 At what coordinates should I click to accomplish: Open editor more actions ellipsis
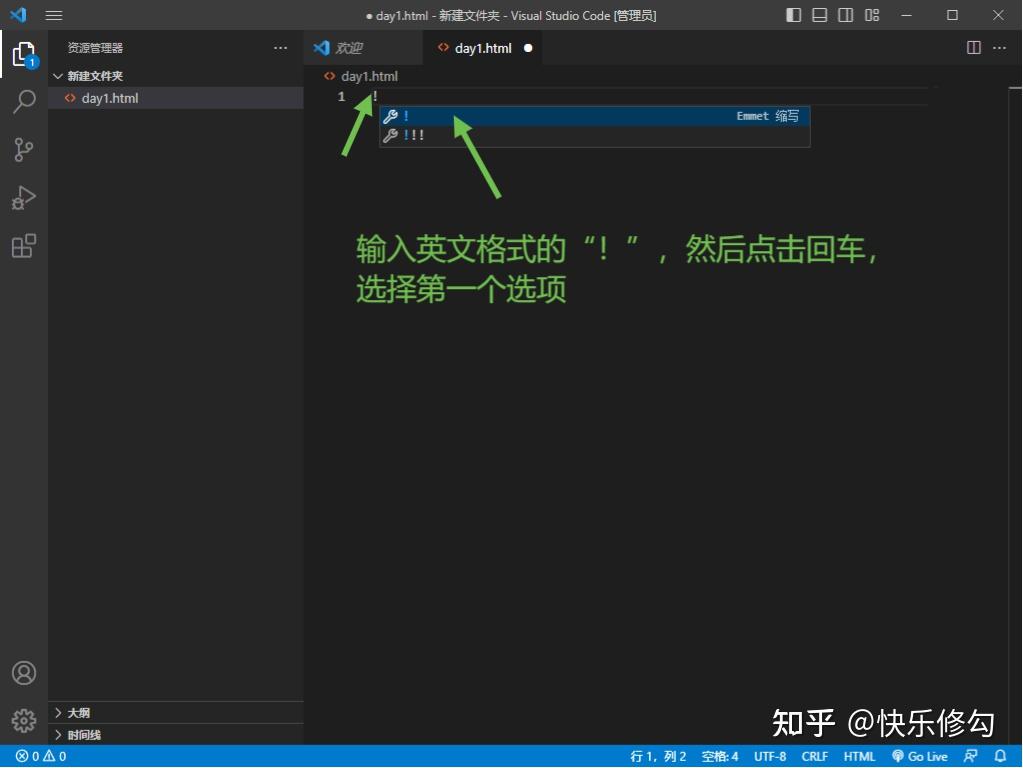pos(1000,48)
